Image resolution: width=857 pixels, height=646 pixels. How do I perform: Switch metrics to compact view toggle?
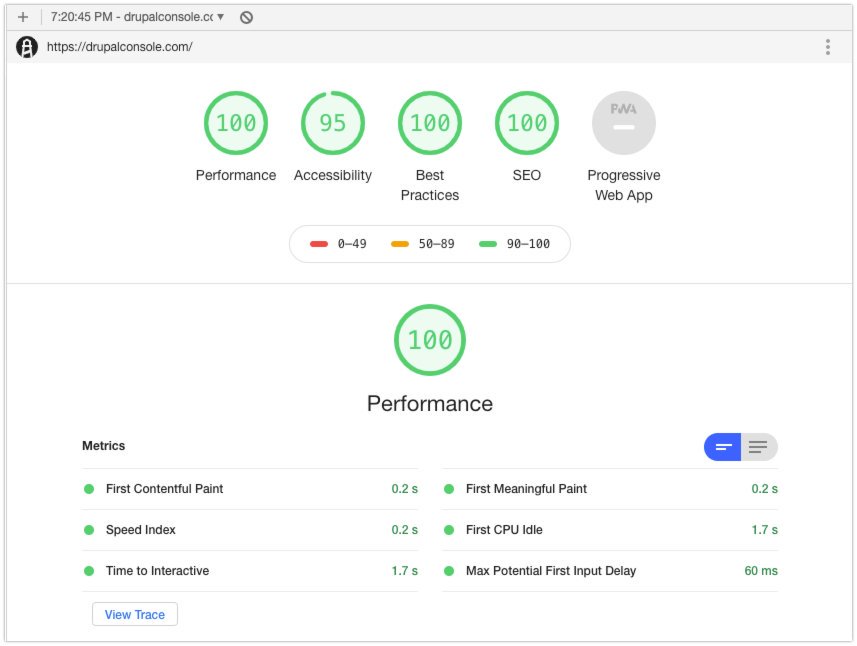723,447
